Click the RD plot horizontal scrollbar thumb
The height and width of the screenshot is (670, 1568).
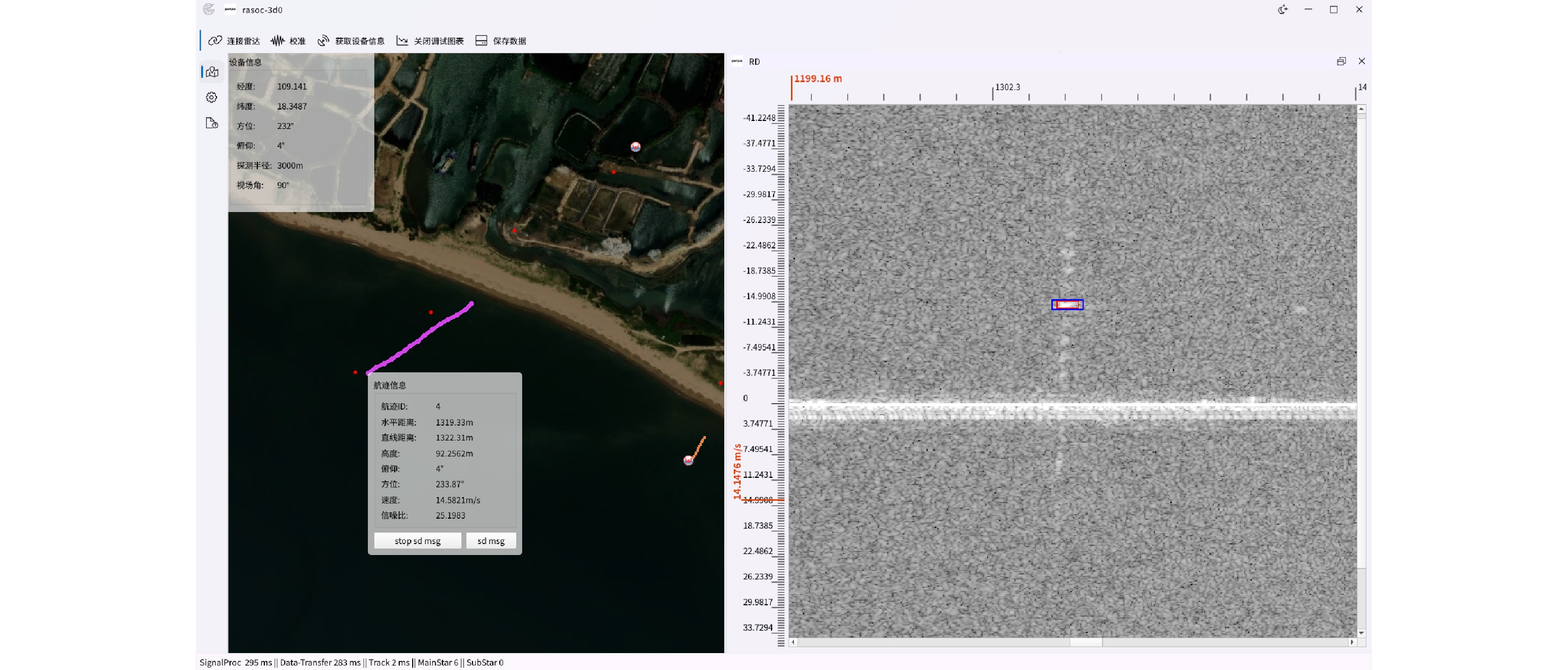point(1086,642)
